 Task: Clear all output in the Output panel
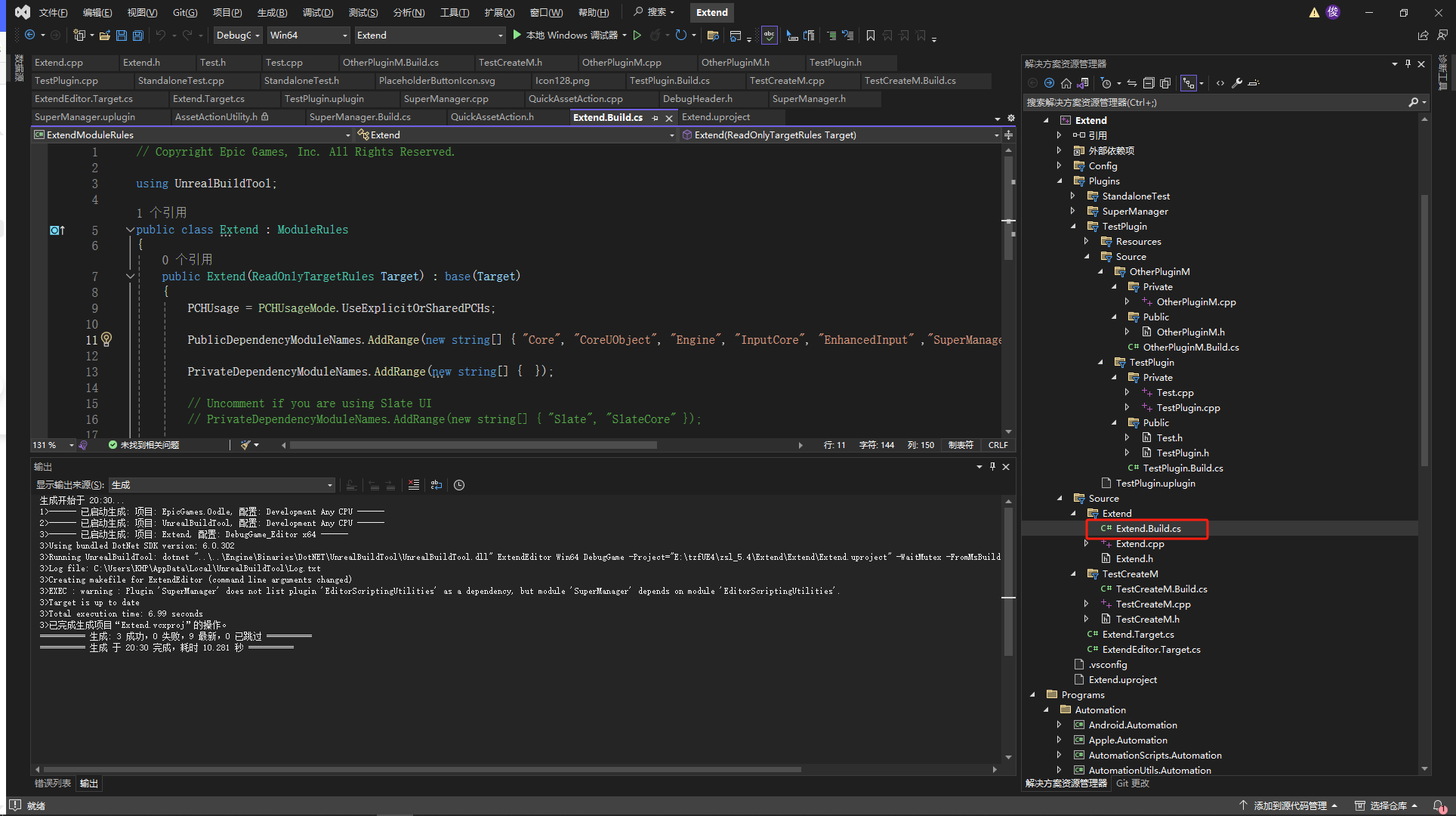click(414, 485)
